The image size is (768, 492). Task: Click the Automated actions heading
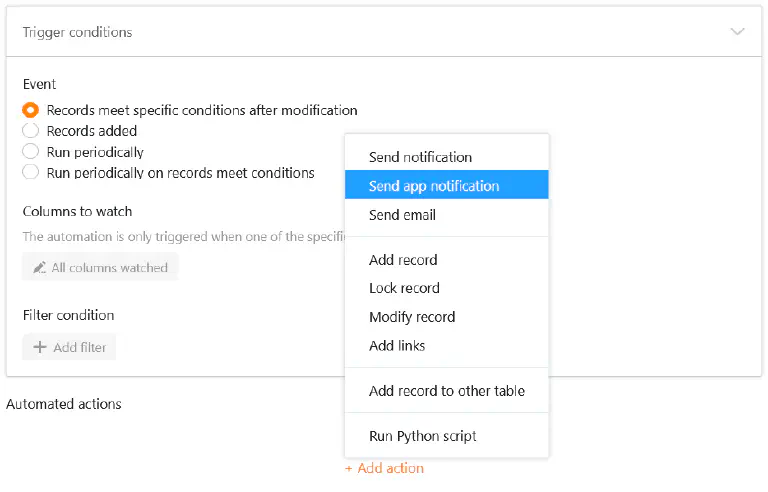tap(64, 404)
